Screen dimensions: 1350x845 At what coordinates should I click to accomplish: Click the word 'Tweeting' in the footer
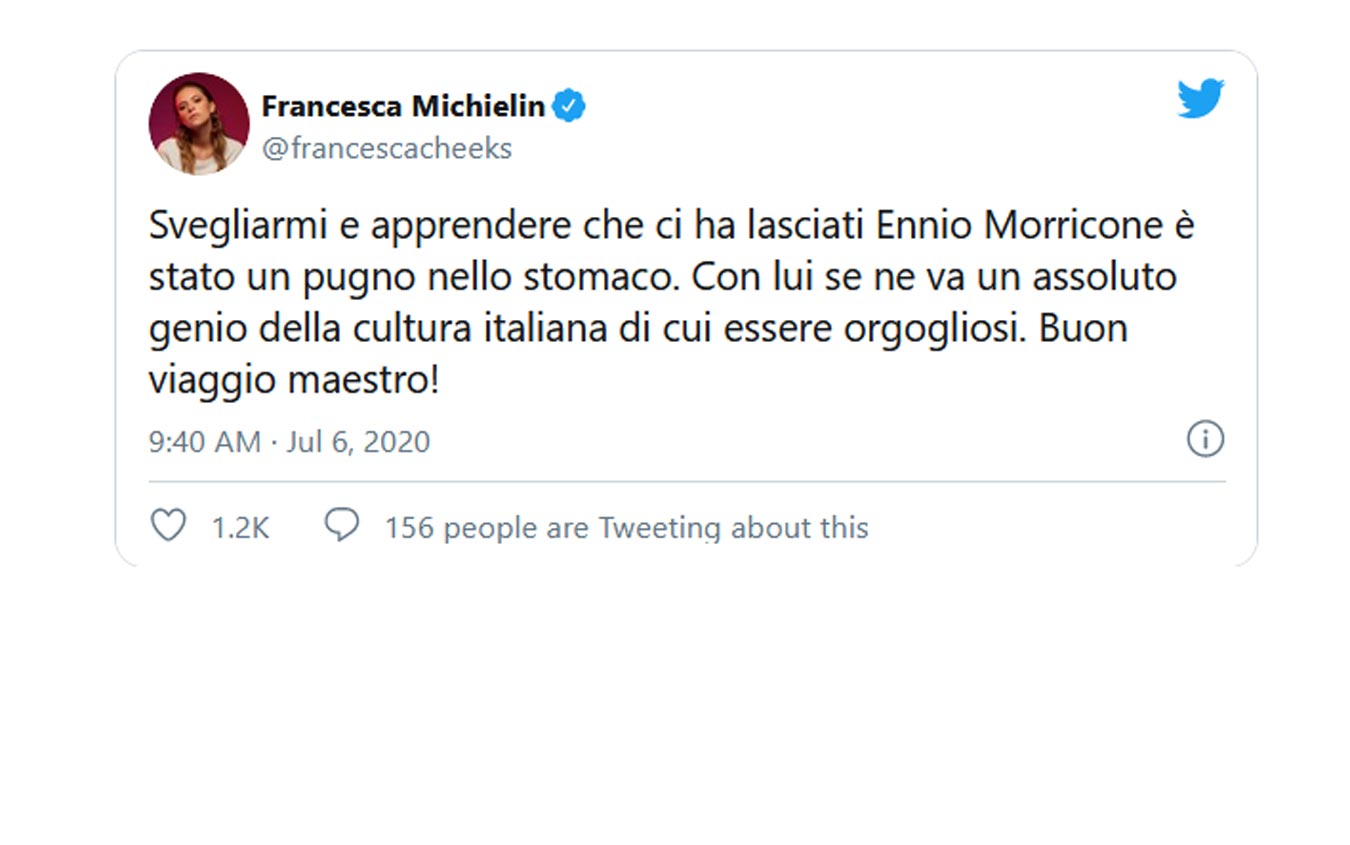pos(660,527)
